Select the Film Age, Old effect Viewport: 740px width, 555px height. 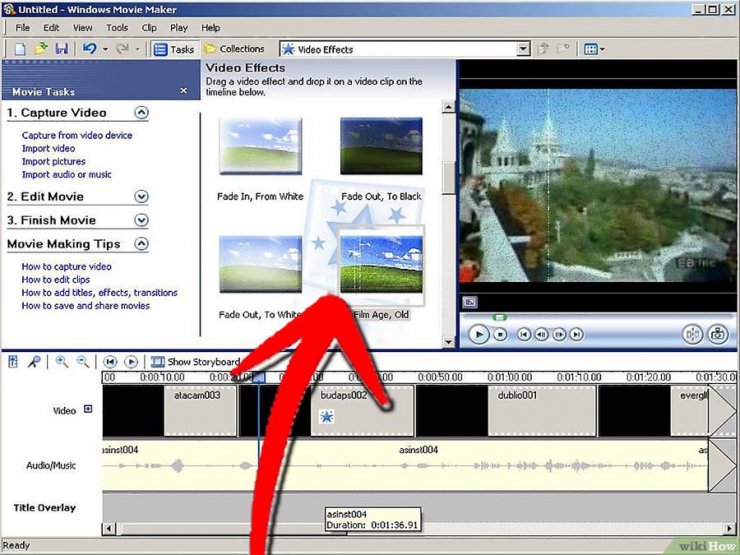381,264
